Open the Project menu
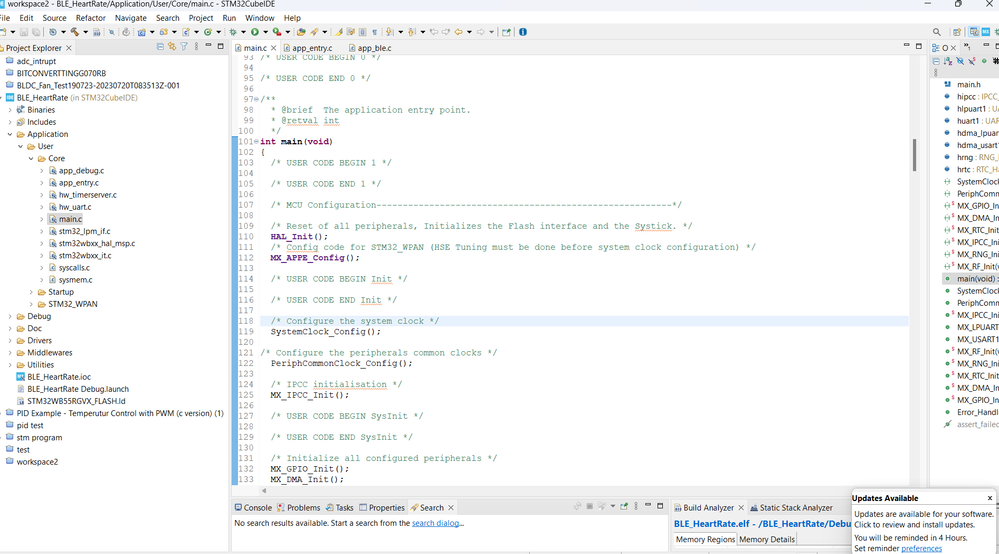This screenshot has height=554, width=999. click(201, 18)
